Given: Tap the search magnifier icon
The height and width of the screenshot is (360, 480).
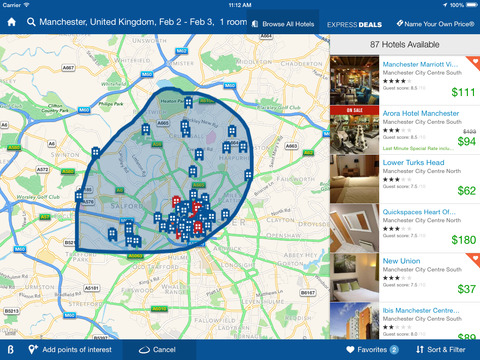Looking at the screenshot, I should point(31,22).
